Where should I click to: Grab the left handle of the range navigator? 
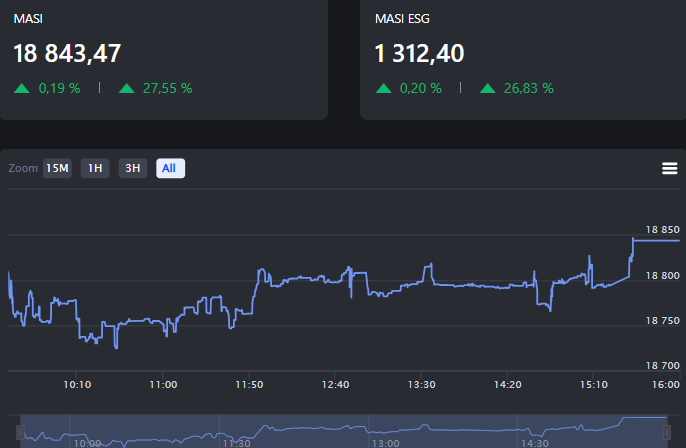tap(21, 432)
